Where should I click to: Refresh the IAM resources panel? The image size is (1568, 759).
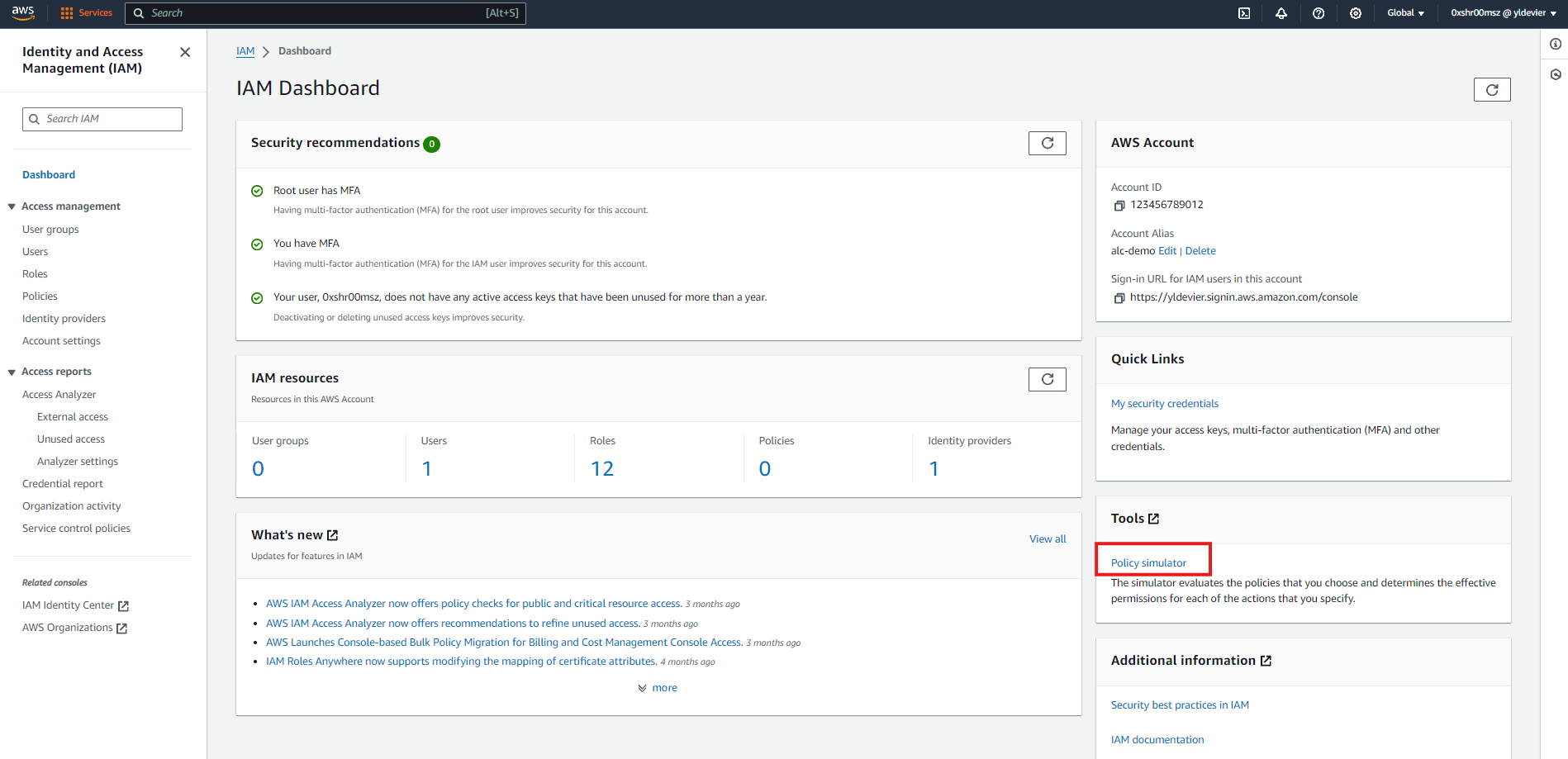click(x=1047, y=379)
